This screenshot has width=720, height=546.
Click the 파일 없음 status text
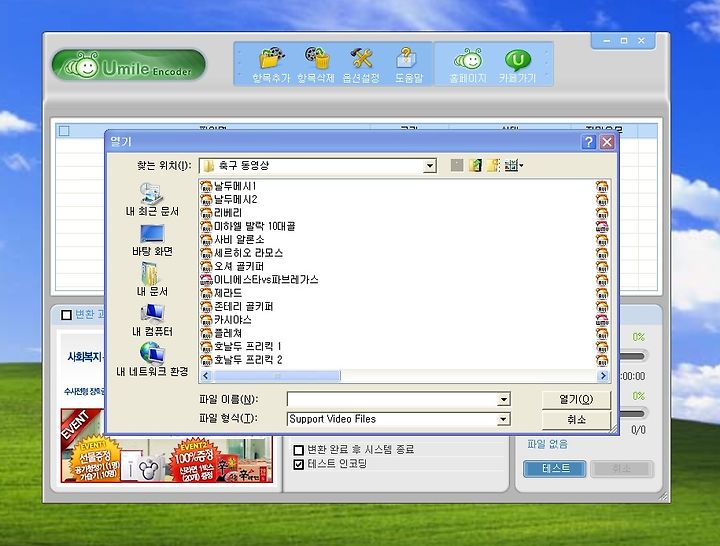(x=547, y=444)
